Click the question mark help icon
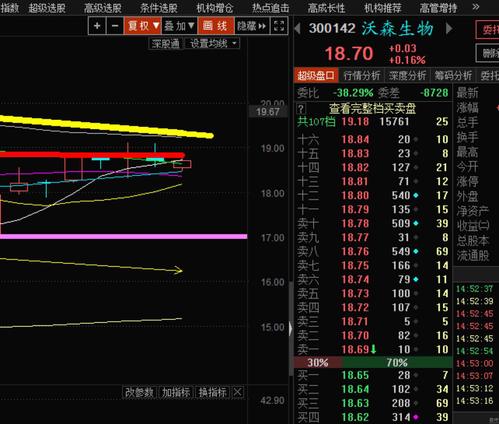 point(301,109)
